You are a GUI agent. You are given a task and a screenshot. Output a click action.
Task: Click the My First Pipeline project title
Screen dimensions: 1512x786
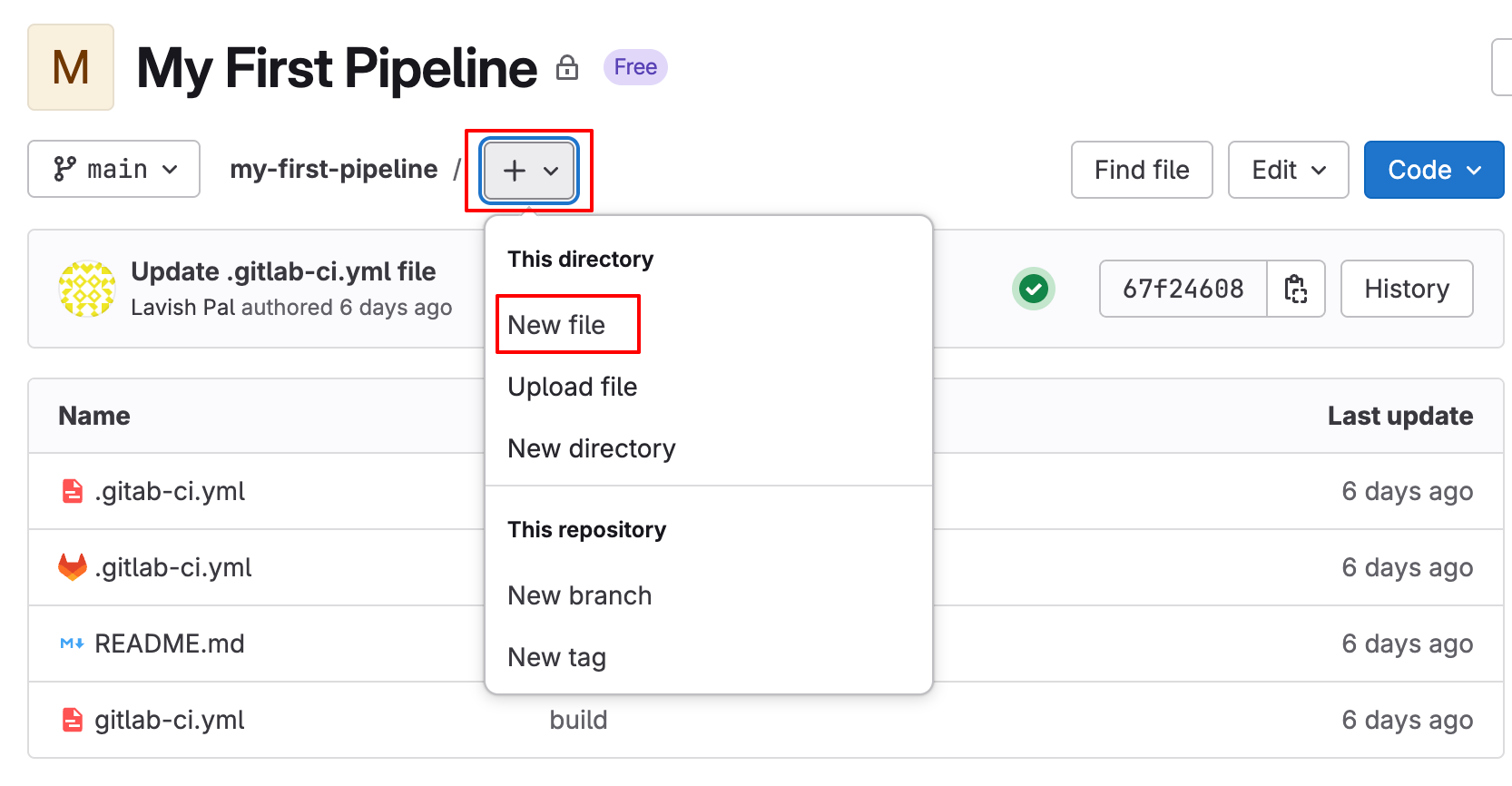pos(337,68)
